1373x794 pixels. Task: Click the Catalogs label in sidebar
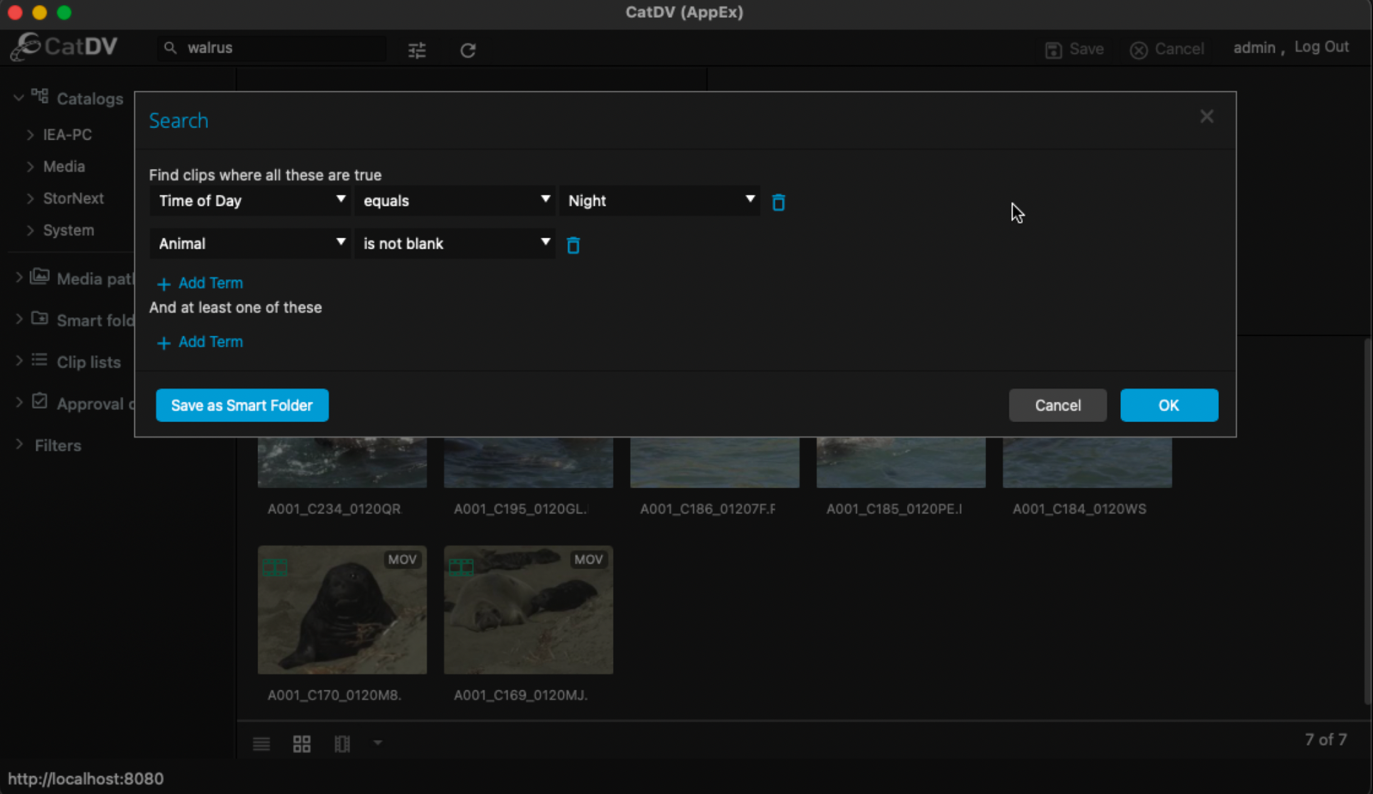(90, 99)
